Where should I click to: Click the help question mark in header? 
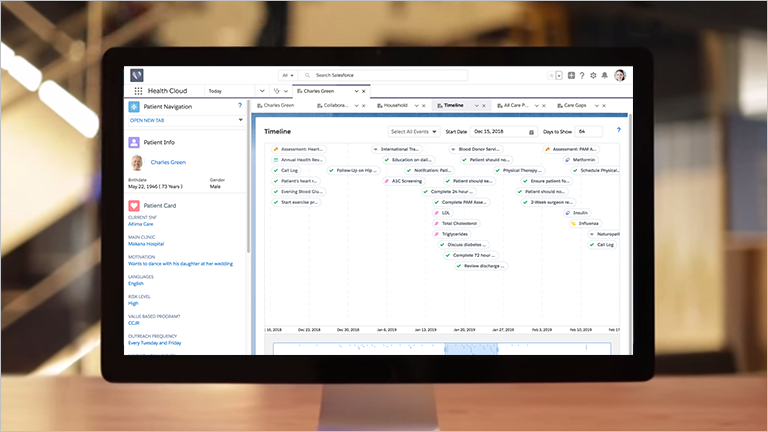tap(582, 75)
